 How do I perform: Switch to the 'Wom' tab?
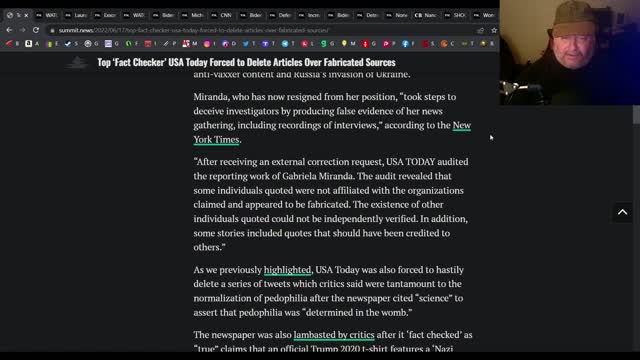point(484,15)
